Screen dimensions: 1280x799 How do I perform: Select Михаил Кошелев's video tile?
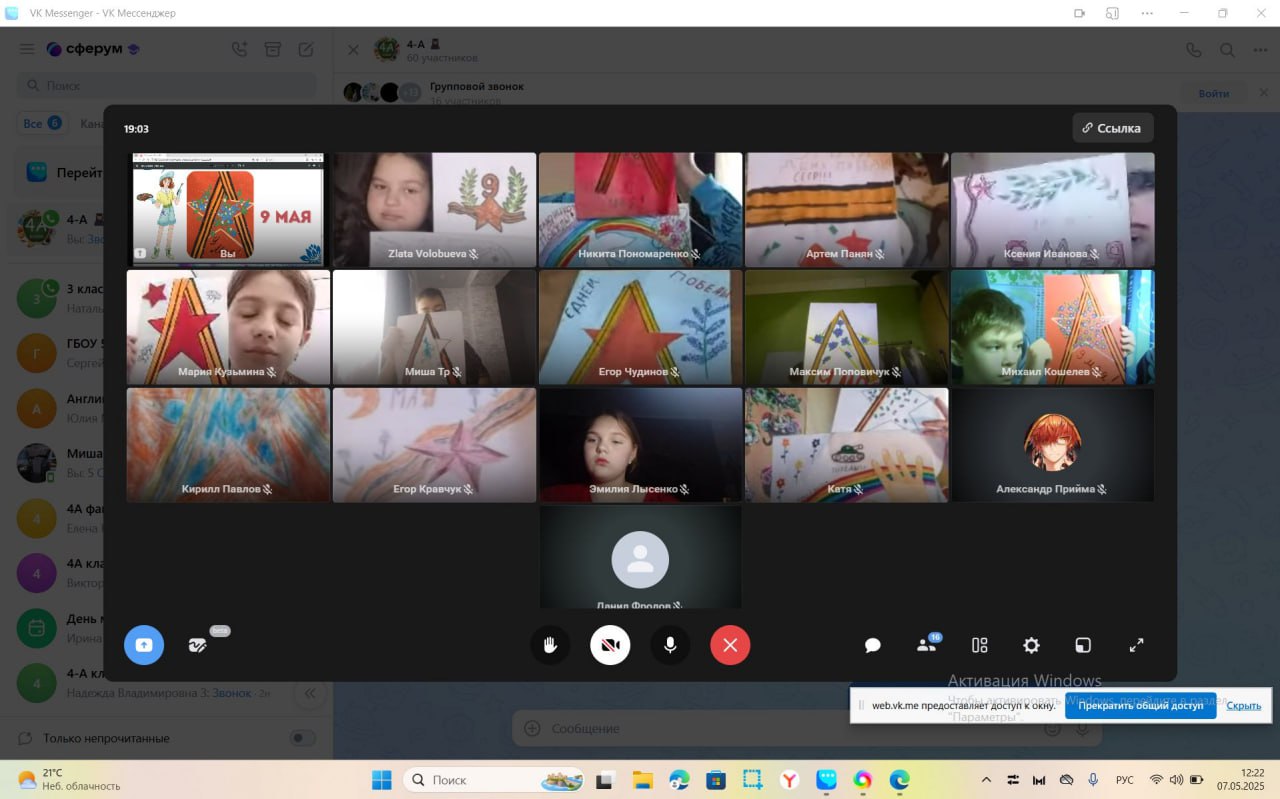pos(1052,327)
